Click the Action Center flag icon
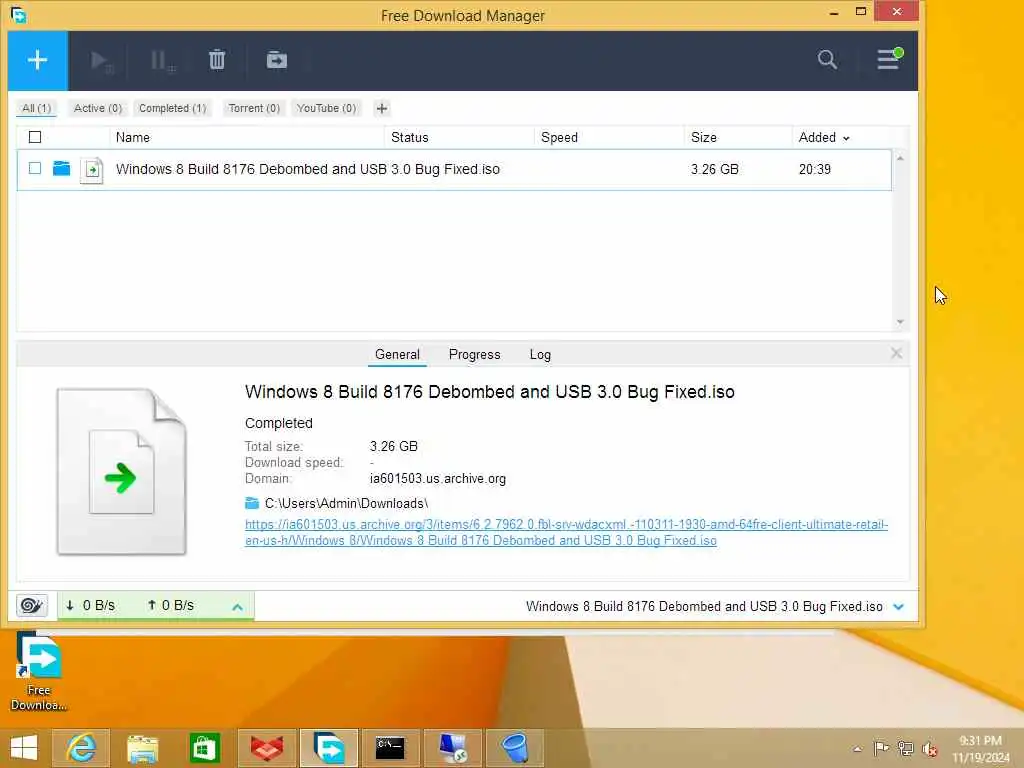This screenshot has width=1024, height=768. click(x=881, y=748)
